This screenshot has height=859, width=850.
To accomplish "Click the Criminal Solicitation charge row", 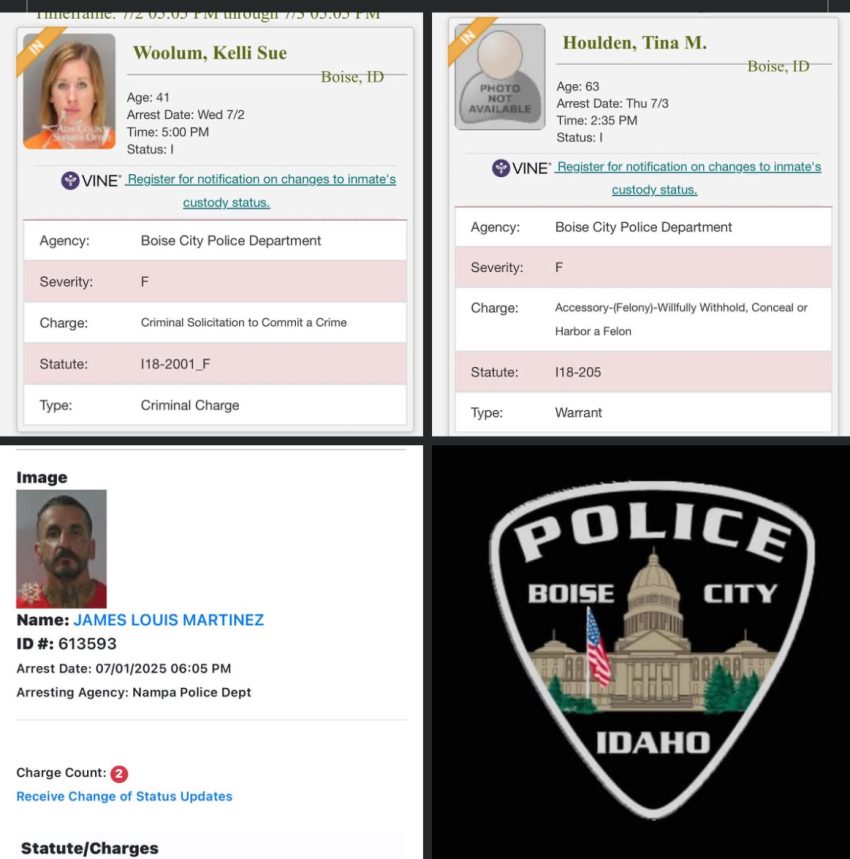I will (x=215, y=323).
